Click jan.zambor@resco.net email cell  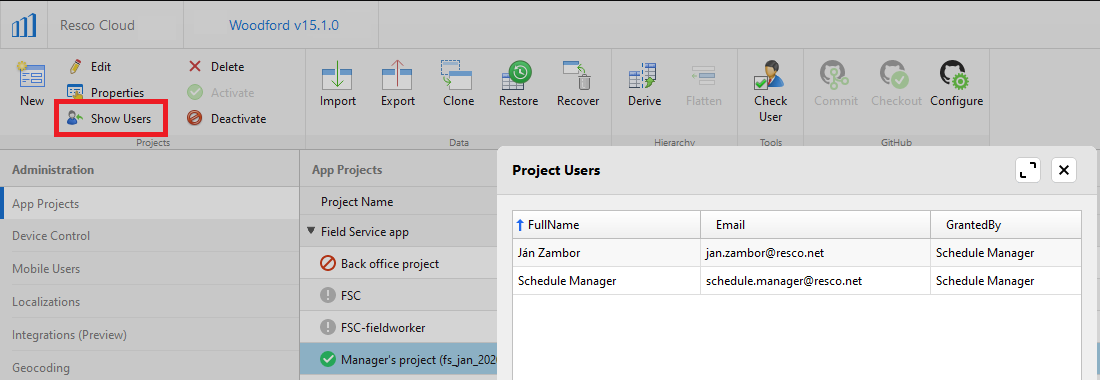click(815, 253)
